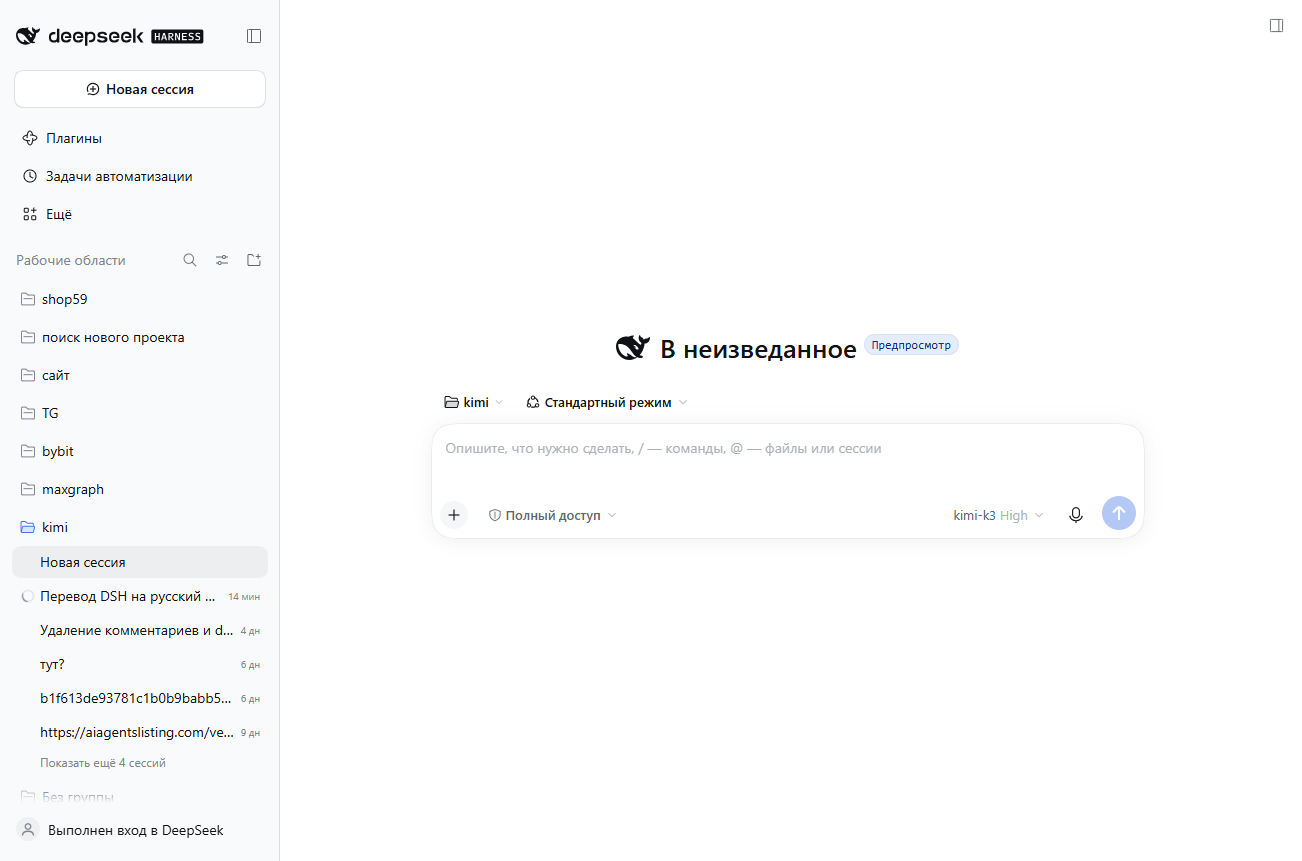Open the Стандартный режим mode dropdown
1302x861 pixels.
(607, 402)
